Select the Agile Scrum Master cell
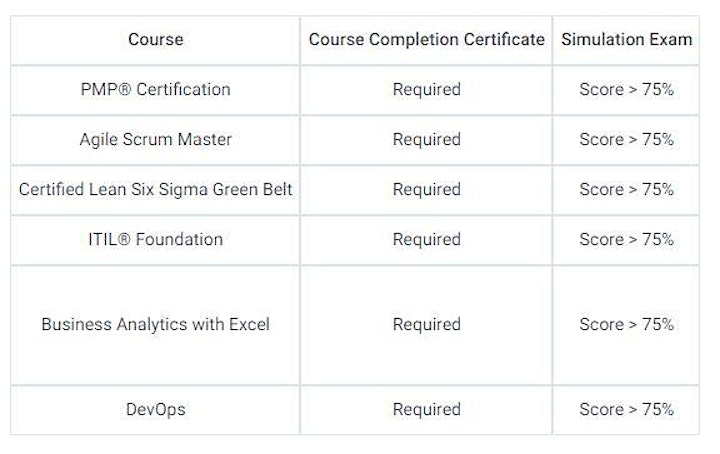This screenshot has height=454, width=720. (155, 140)
